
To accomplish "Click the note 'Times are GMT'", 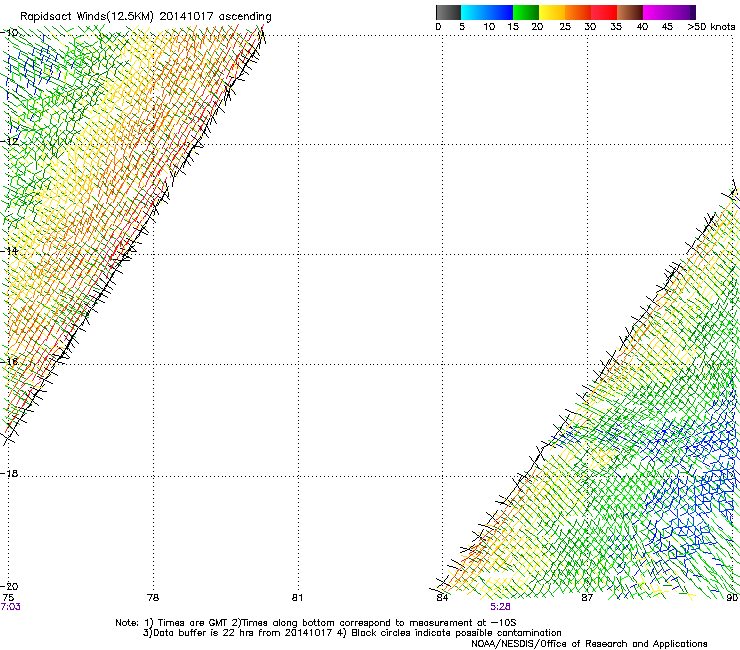I will click(x=191, y=623).
